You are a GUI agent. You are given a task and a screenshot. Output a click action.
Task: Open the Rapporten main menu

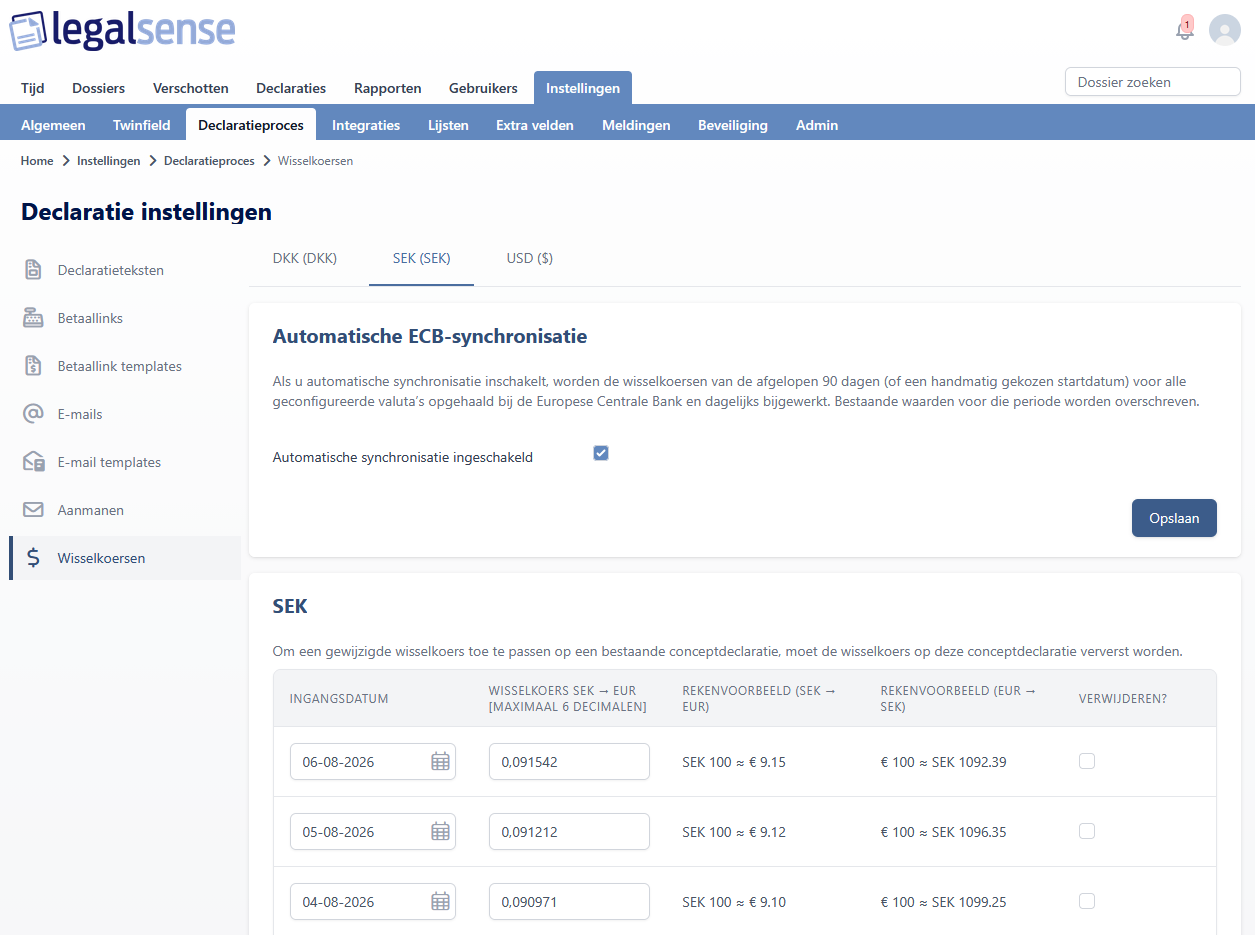tap(388, 88)
